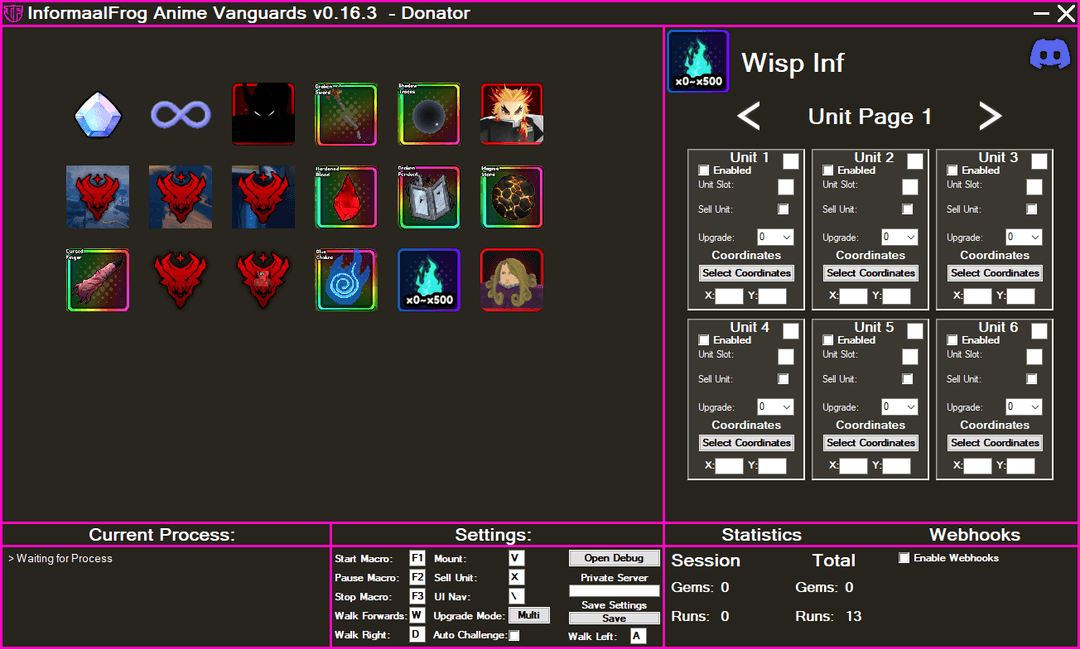The image size is (1080, 649).
Task: Click Unit 3 Y coordinate field
Action: [x=1021, y=296]
